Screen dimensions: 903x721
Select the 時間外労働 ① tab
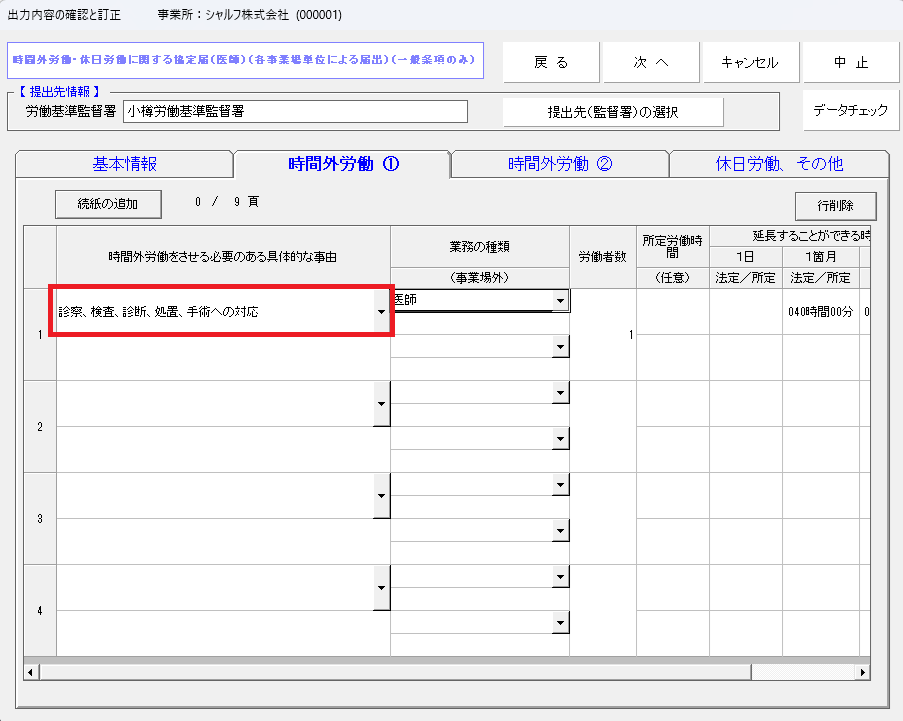pyautogui.click(x=342, y=164)
